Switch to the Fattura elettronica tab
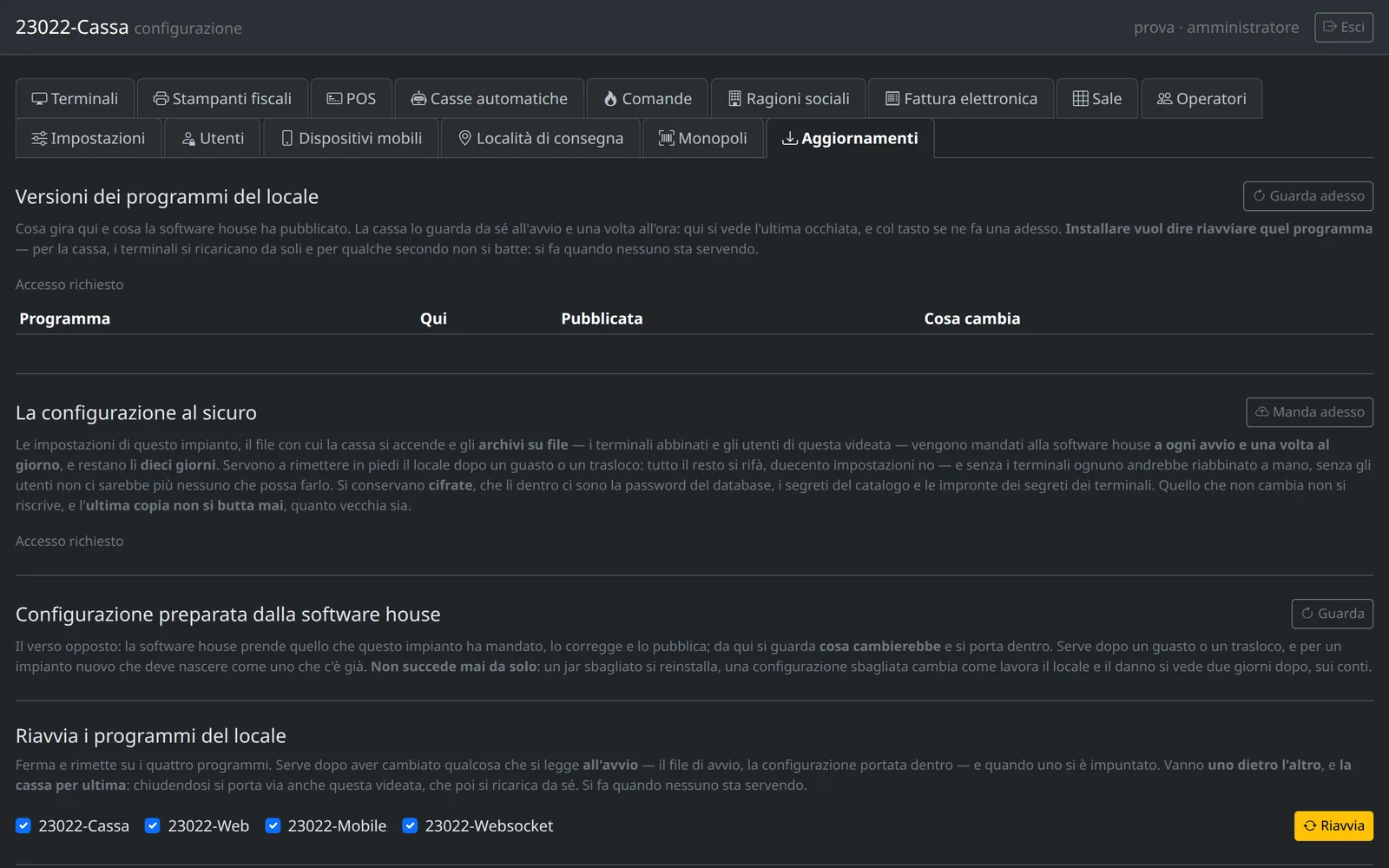Viewport: 1389px width, 868px height. click(961, 99)
